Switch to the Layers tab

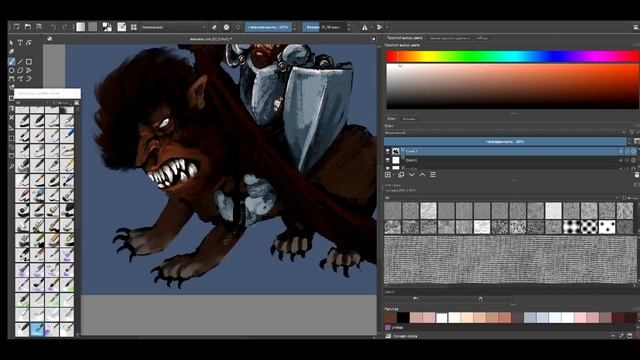(x=391, y=118)
